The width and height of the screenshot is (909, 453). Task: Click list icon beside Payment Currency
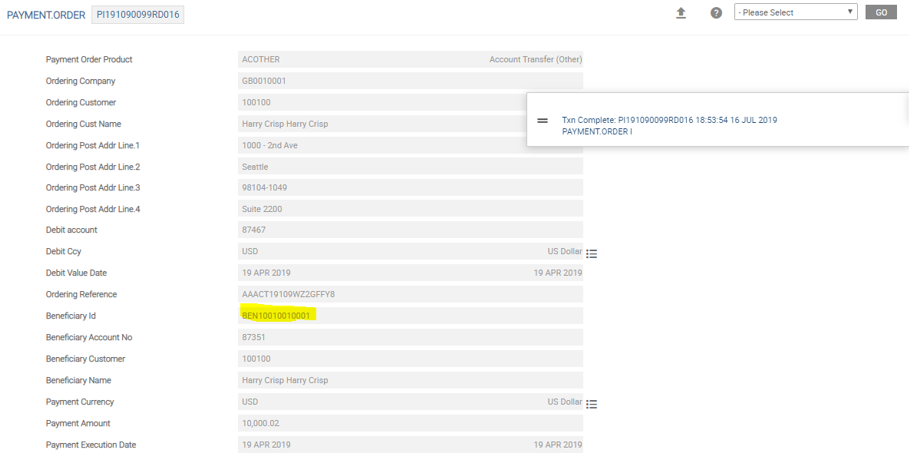coord(592,404)
